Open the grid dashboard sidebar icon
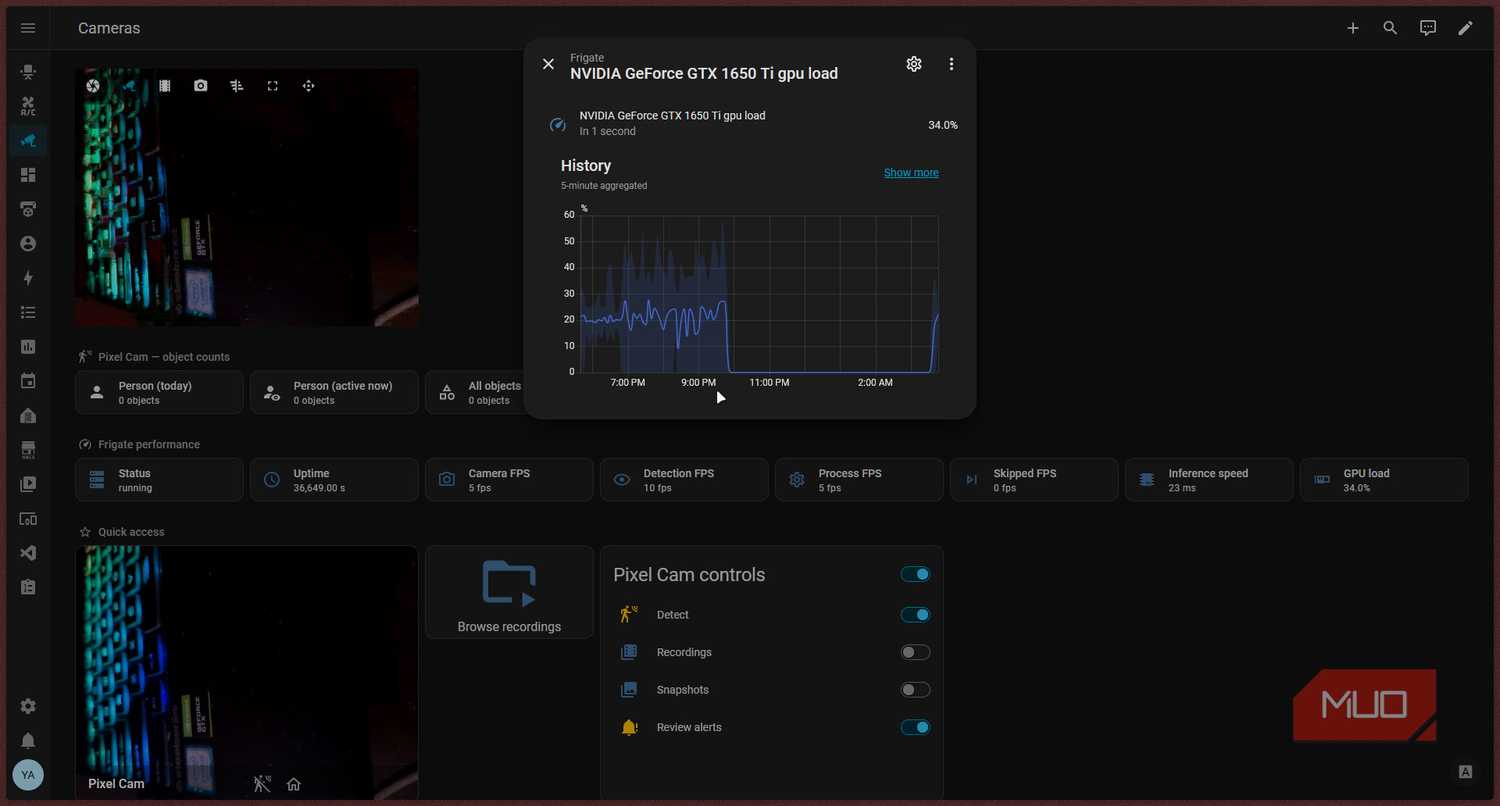 pos(28,175)
